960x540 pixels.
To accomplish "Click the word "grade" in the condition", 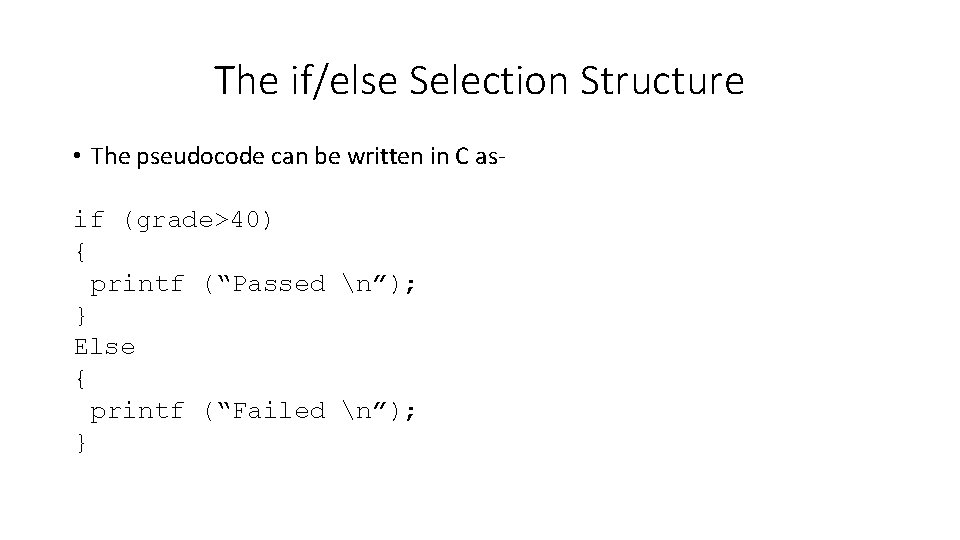I will [169, 220].
